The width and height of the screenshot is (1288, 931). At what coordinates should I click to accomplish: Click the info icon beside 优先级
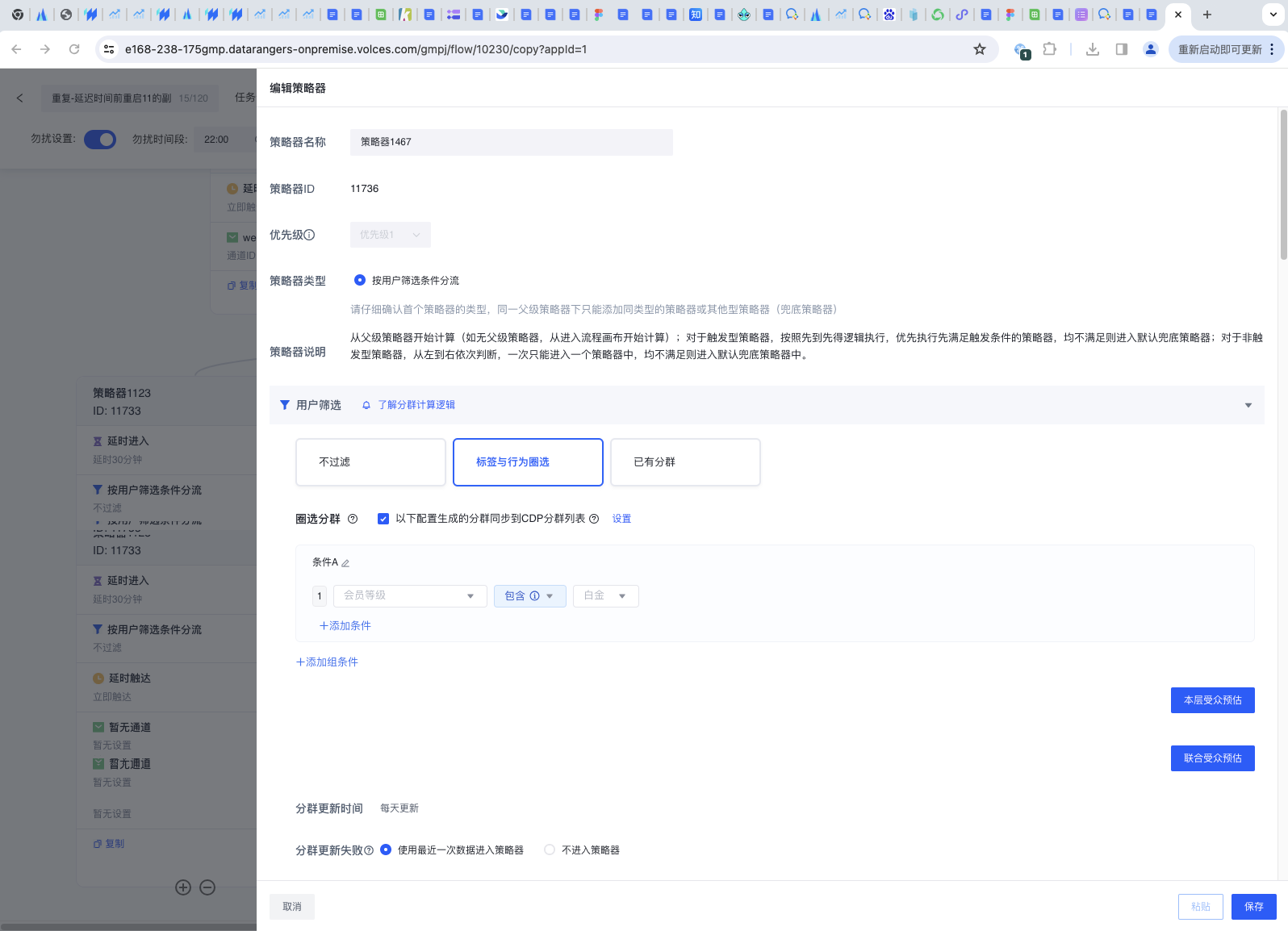pyautogui.click(x=309, y=235)
